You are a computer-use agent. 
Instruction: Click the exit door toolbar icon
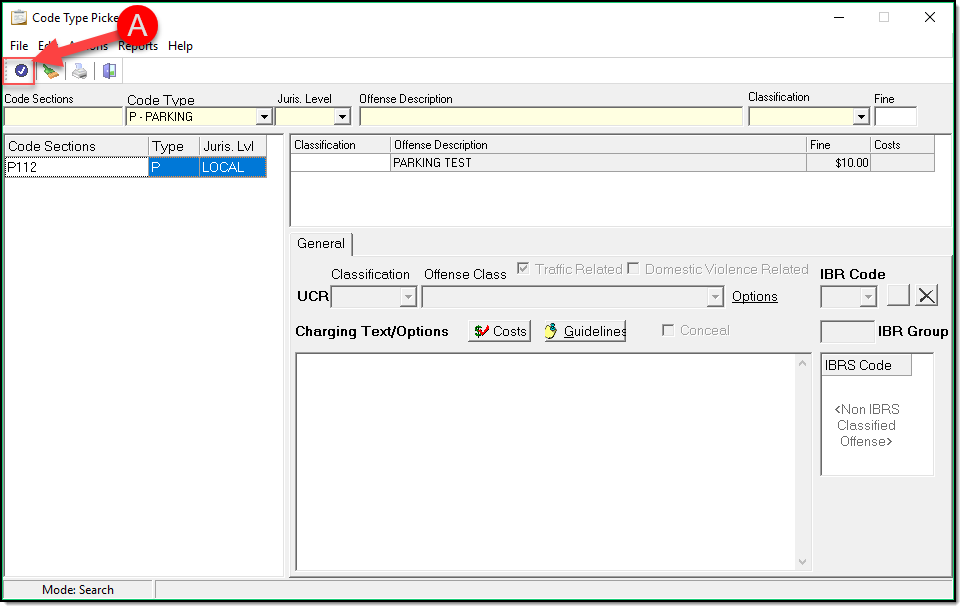(109, 71)
